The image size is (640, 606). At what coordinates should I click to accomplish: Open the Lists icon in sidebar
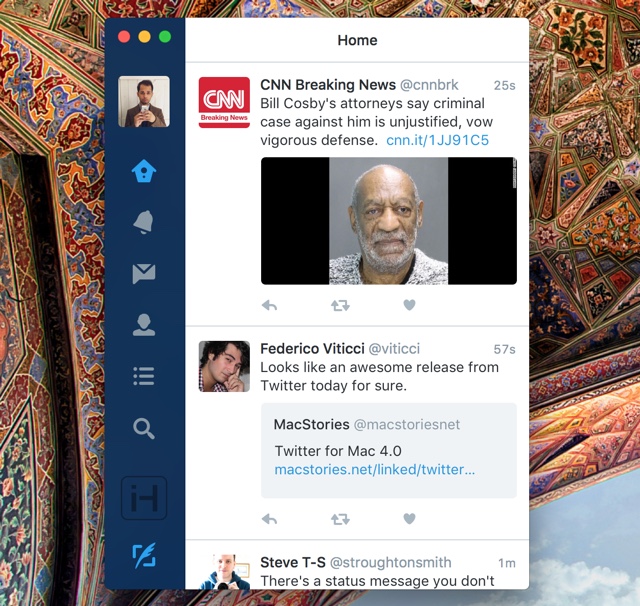coord(144,376)
